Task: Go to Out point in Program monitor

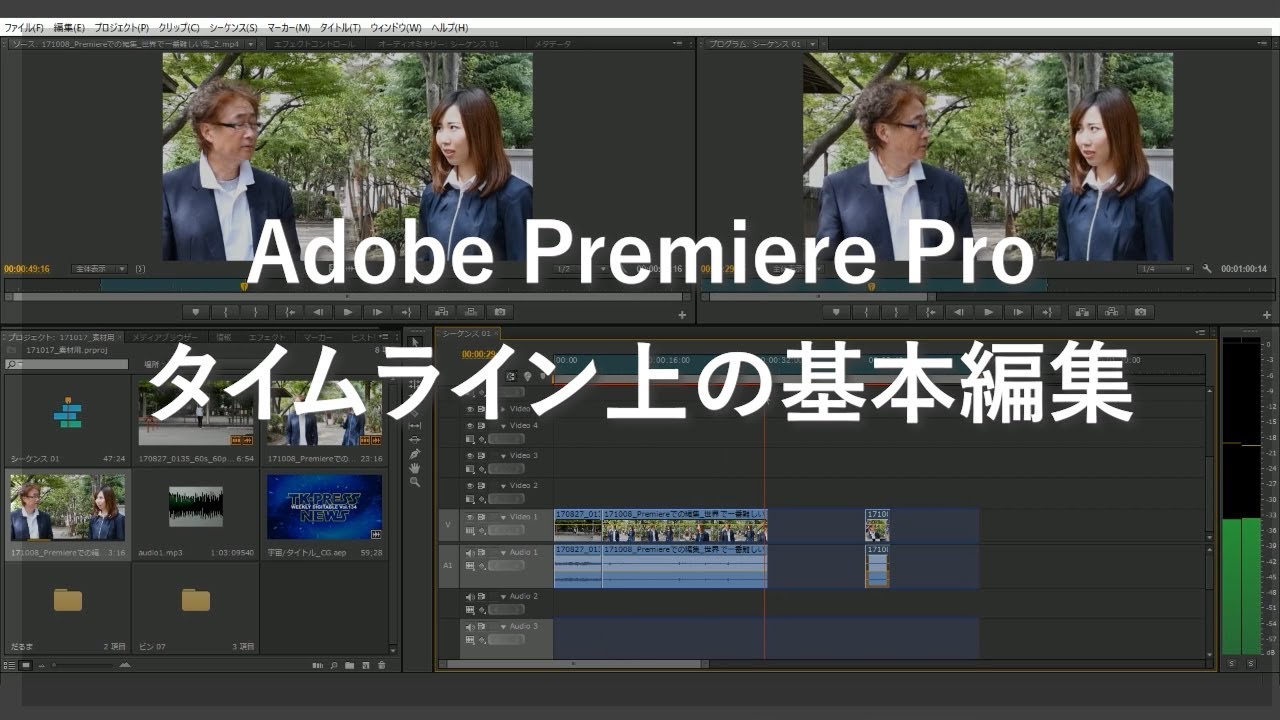Action: tap(1046, 312)
